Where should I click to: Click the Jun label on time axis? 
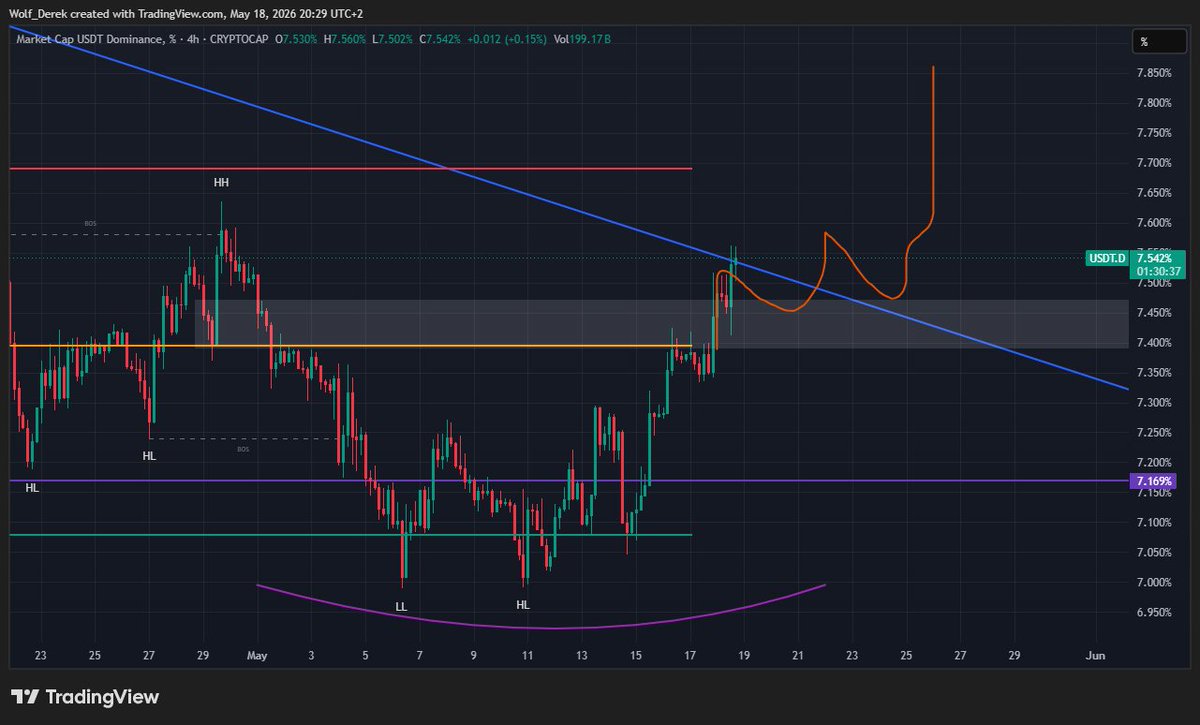pyautogui.click(x=1095, y=656)
